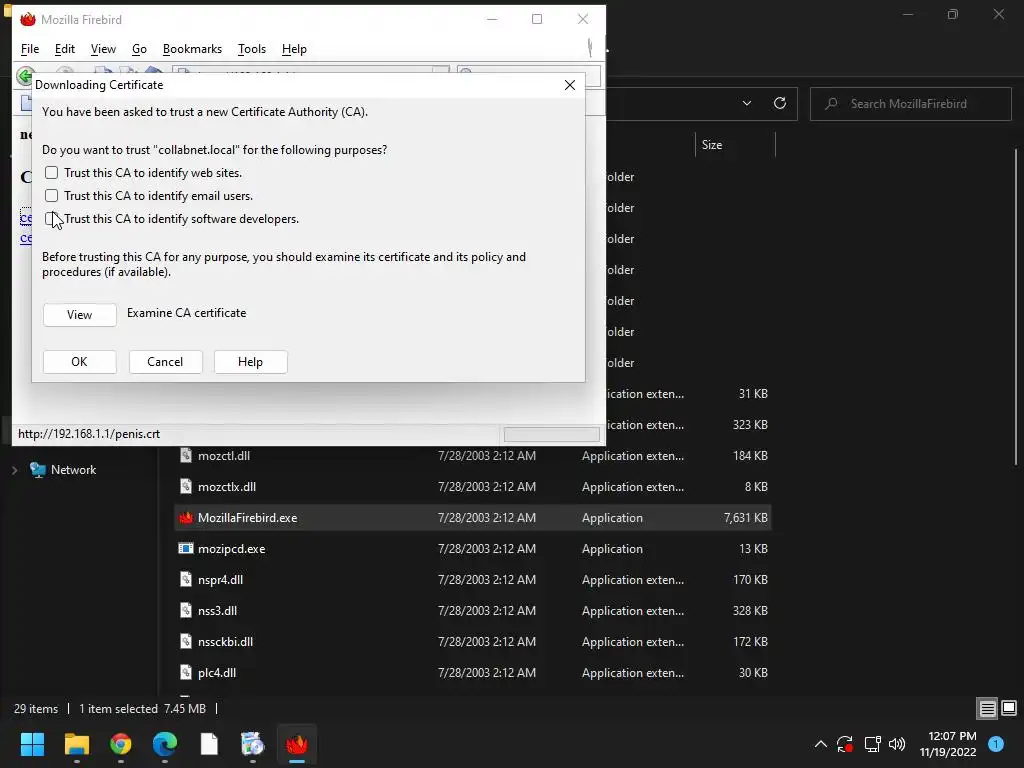Open the clock and calendar flyout
Image resolution: width=1024 pixels, height=768 pixels.
(948, 744)
